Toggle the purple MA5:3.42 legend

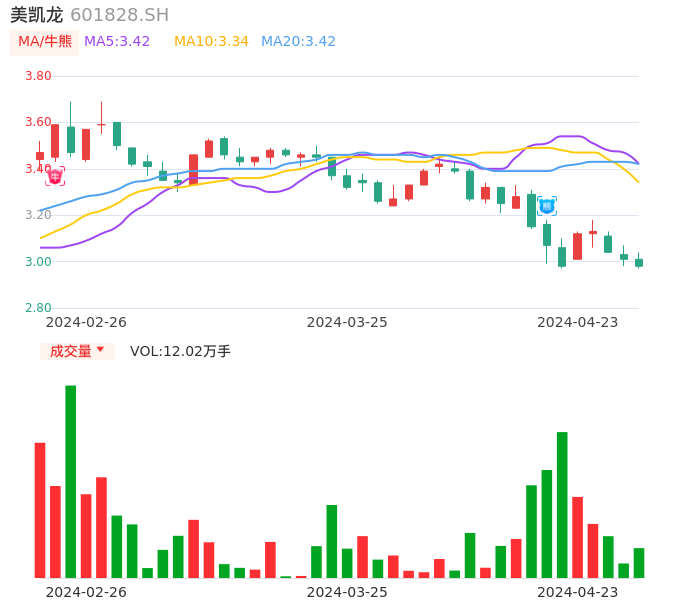[117, 42]
